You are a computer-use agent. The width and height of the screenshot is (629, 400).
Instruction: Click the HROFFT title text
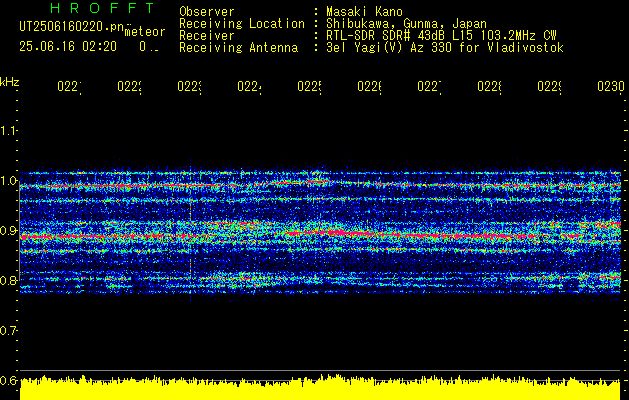(103, 8)
